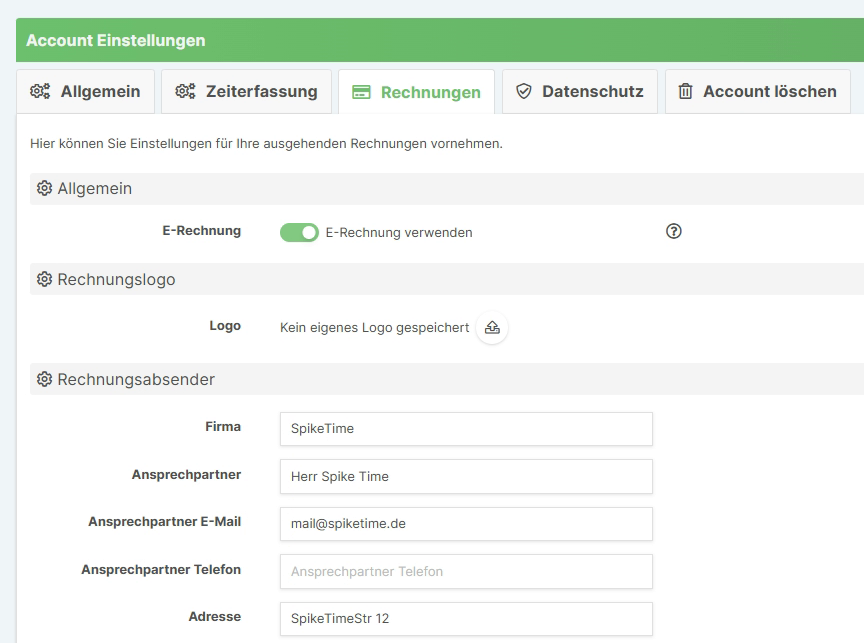Image resolution: width=864 pixels, height=643 pixels.
Task: Click the invoice card icon on the Rechnungen tab
Action: click(x=361, y=91)
